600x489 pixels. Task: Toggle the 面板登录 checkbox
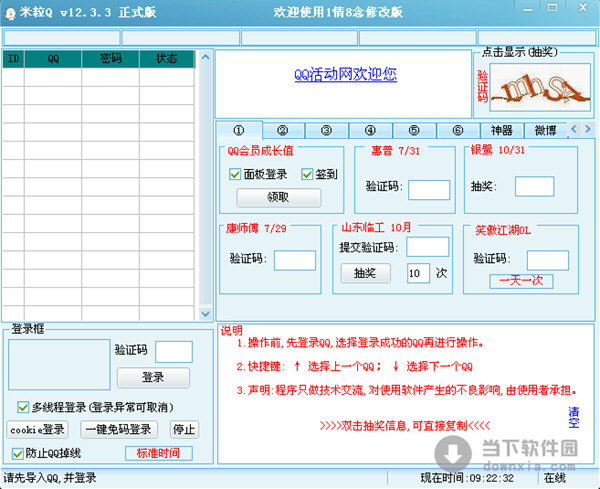point(235,173)
